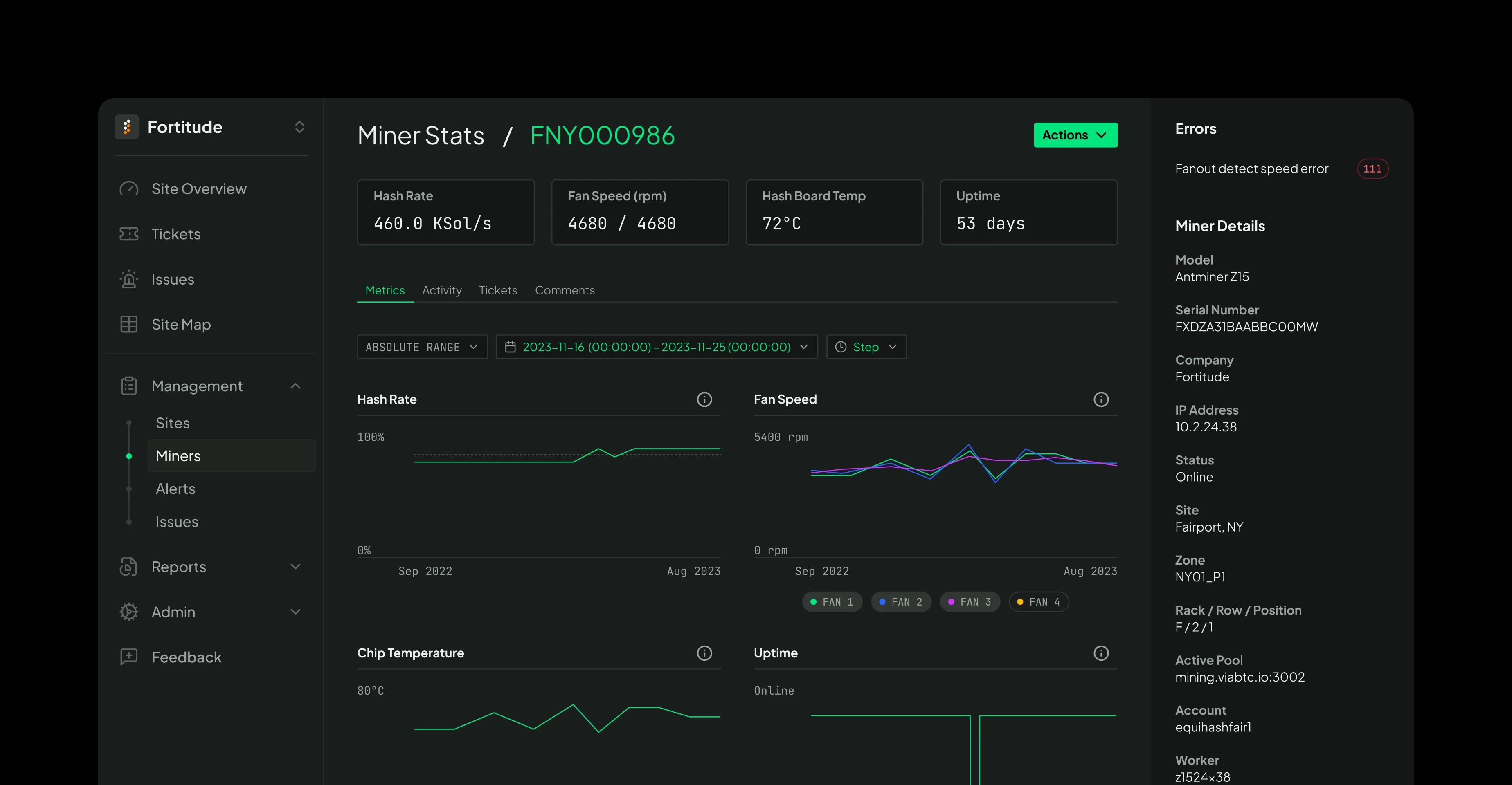Click the Site Map grid icon
The image size is (1512, 785).
click(128, 325)
